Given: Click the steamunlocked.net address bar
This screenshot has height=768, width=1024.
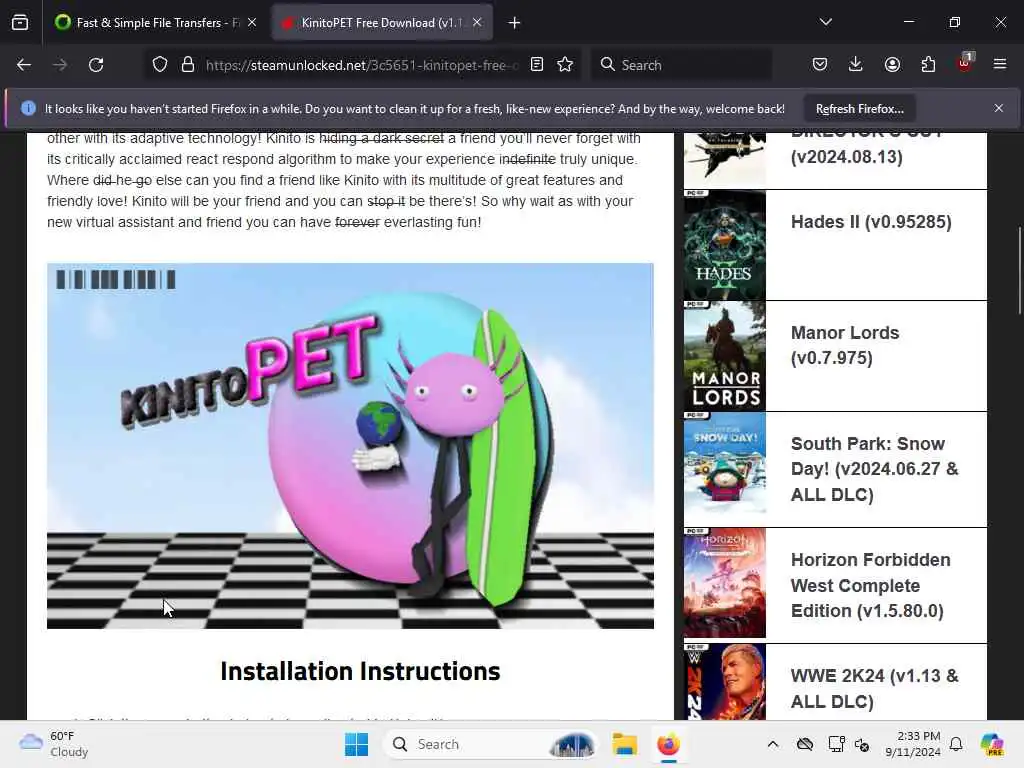Looking at the screenshot, I should [362, 65].
